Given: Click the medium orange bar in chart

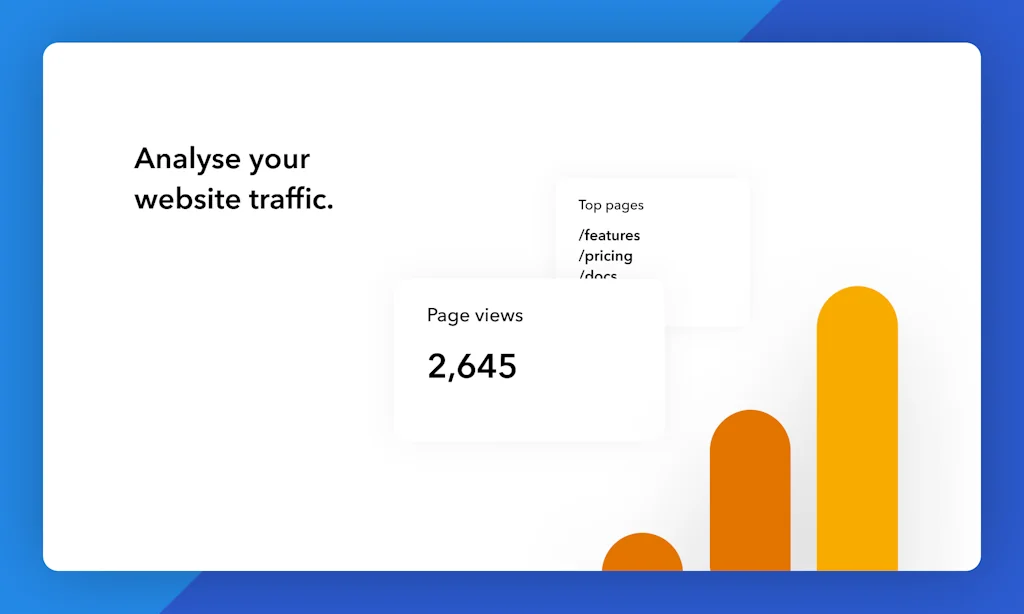Looking at the screenshot, I should (750, 491).
